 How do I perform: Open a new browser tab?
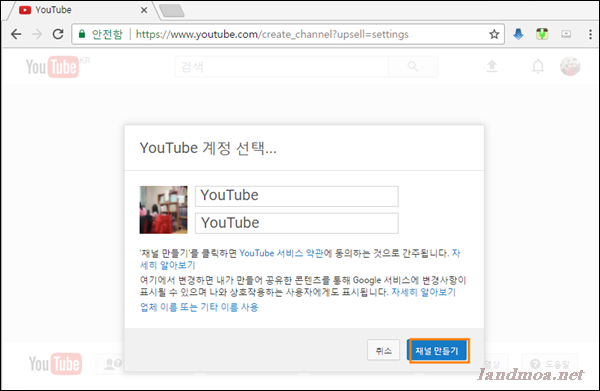point(172,11)
